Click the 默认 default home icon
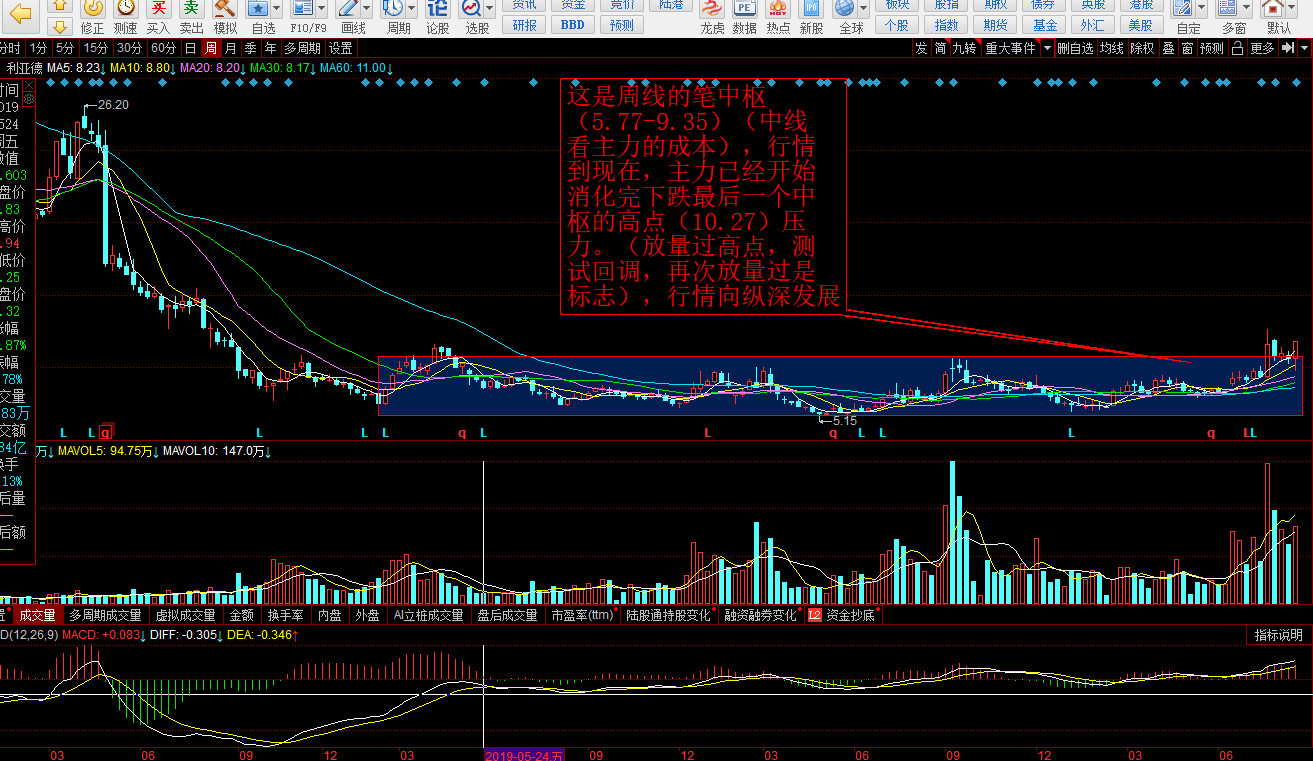Viewport: 1313px width, 761px height. click(1273, 8)
